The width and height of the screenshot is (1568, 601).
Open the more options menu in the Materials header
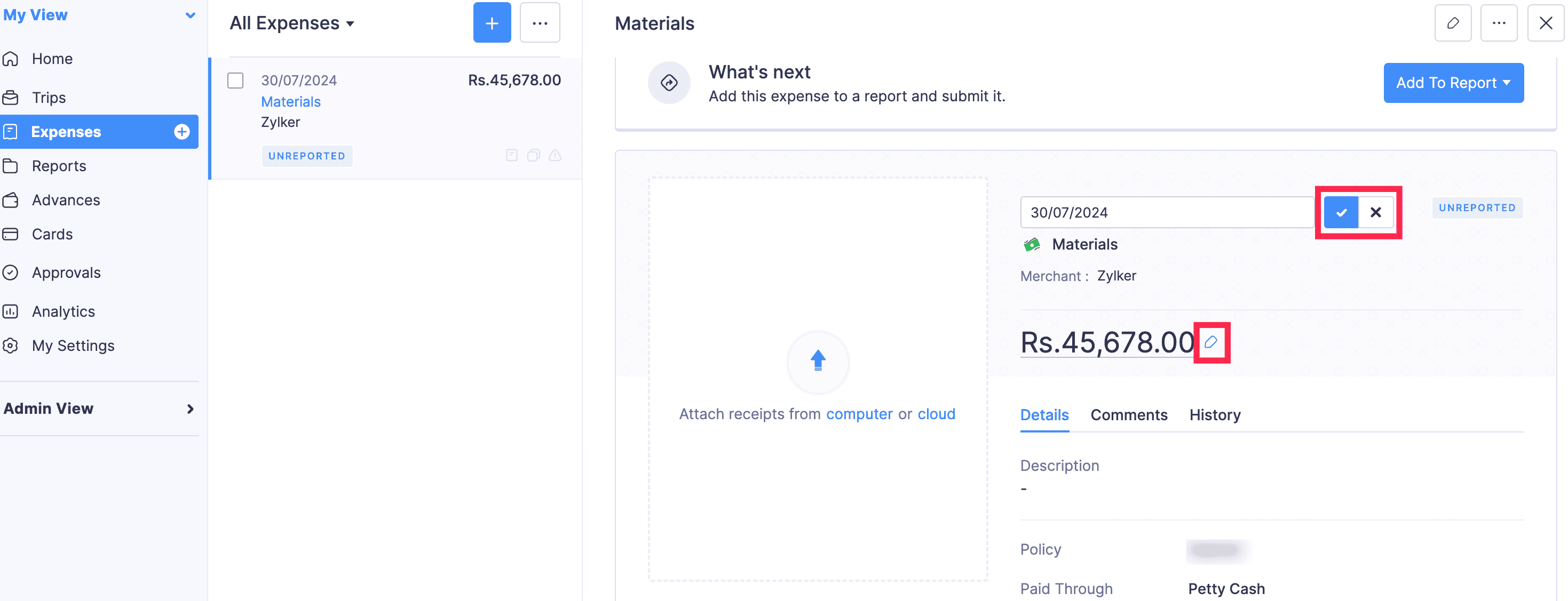(1499, 23)
